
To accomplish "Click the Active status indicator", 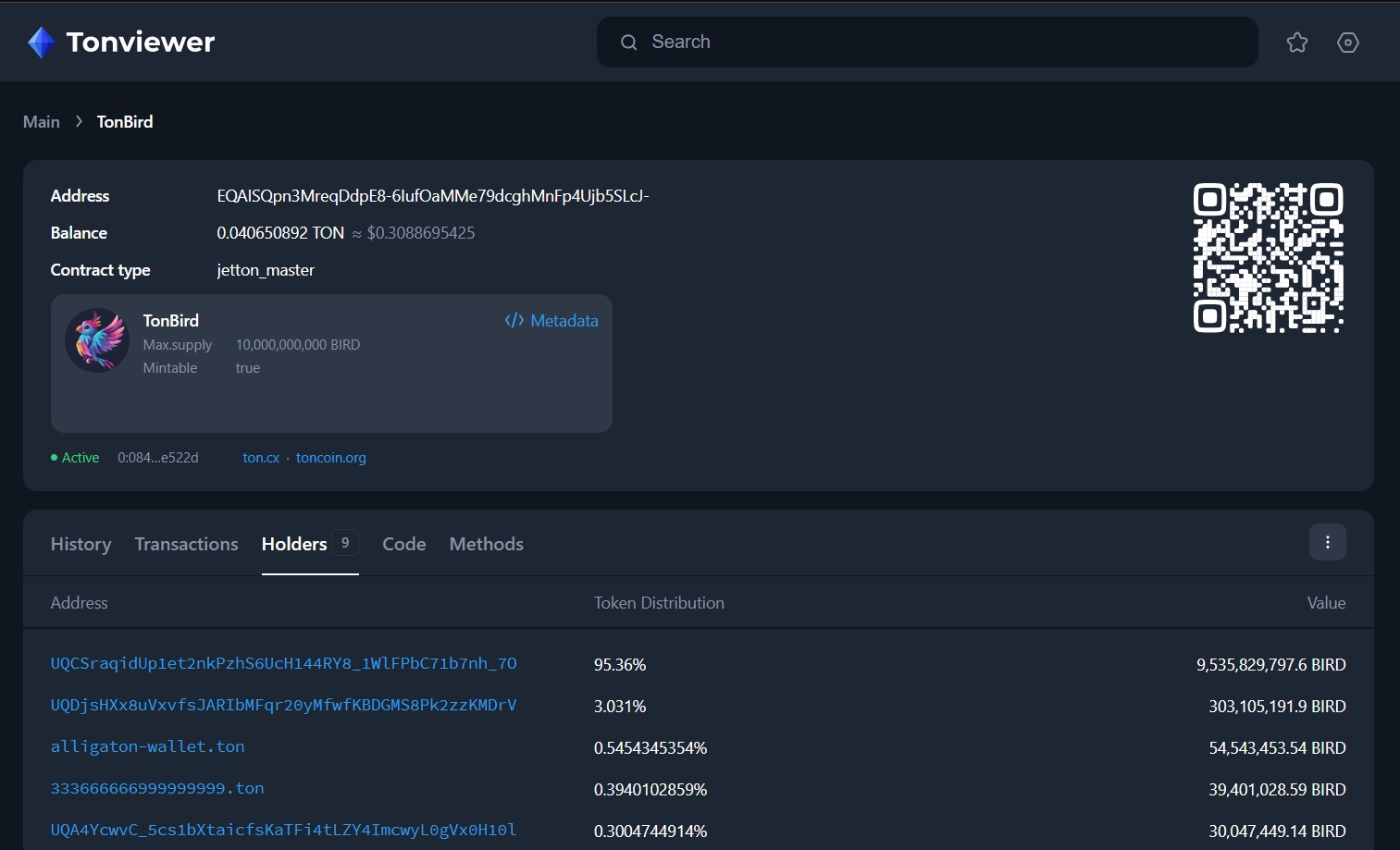I will (x=75, y=458).
